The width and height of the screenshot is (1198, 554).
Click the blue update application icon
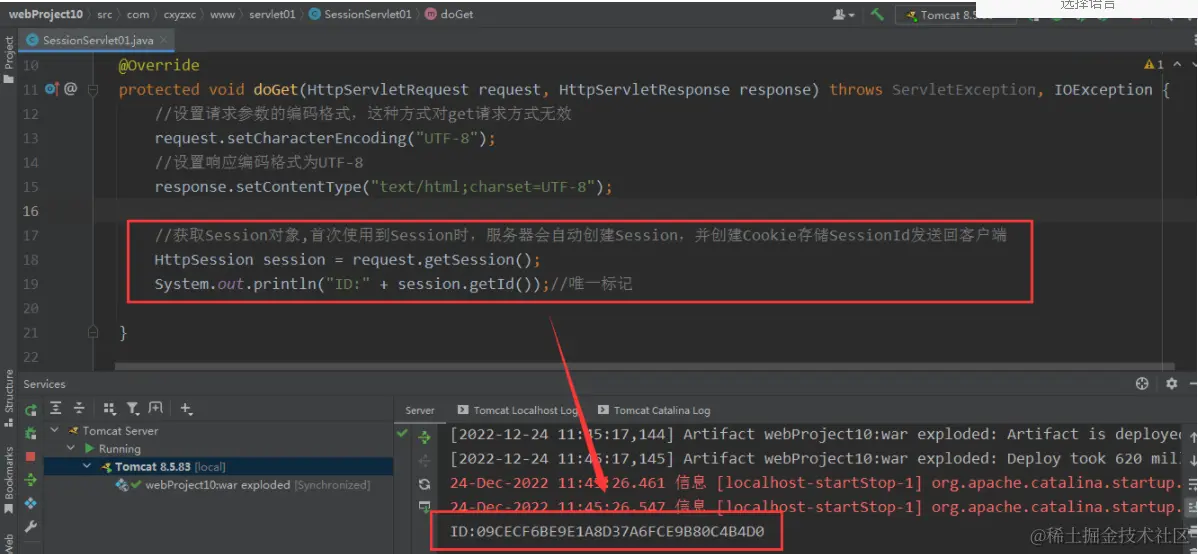click(31, 503)
